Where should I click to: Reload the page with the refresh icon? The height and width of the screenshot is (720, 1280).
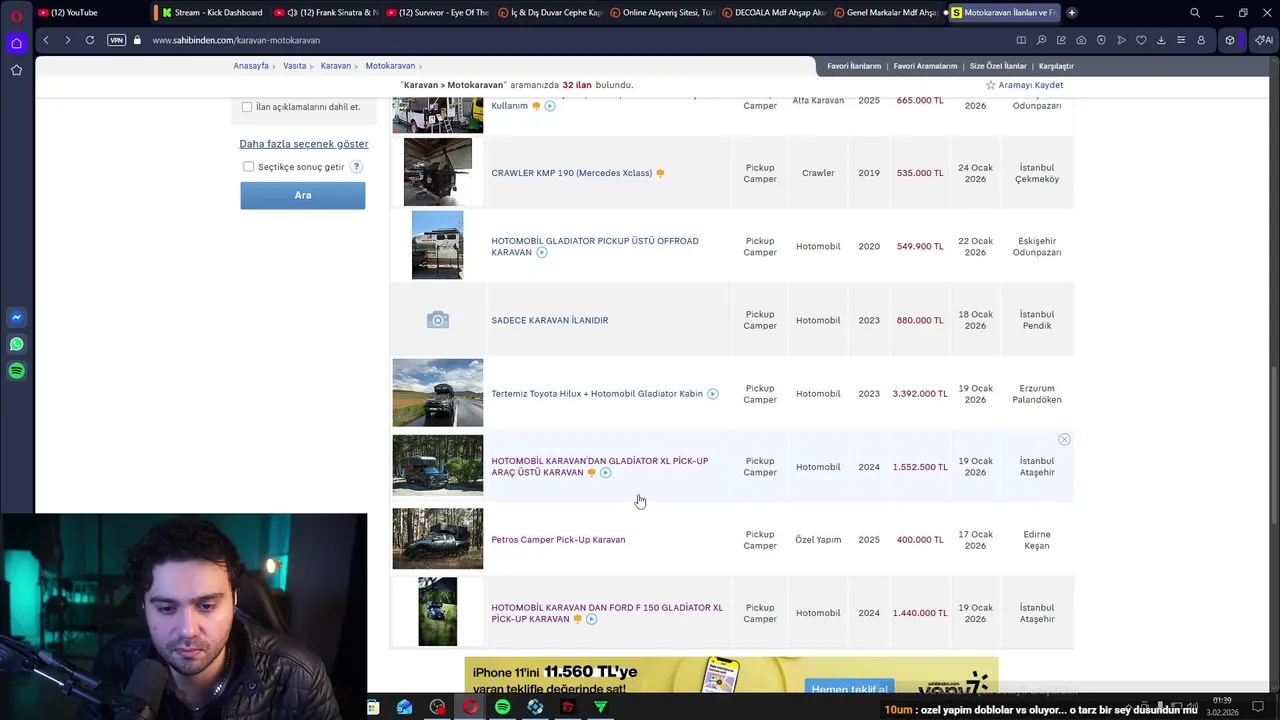pos(90,40)
